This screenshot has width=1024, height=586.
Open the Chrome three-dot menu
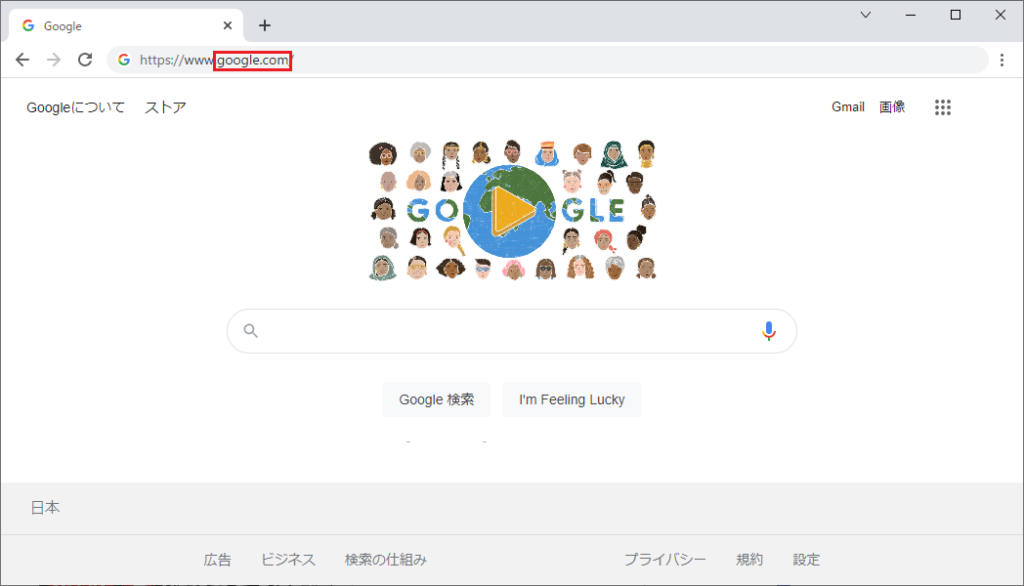[x=1002, y=60]
